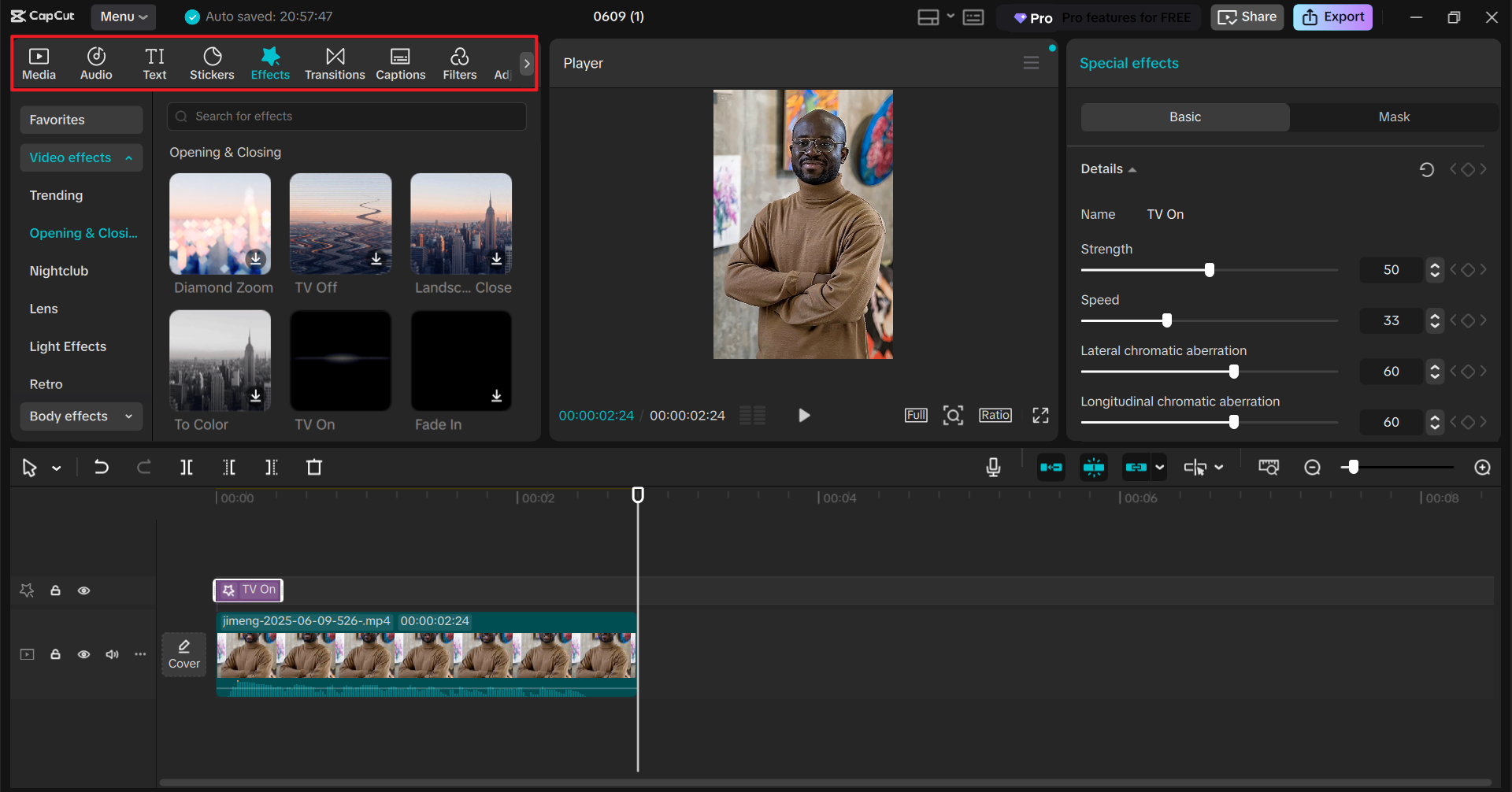Delete the selected clip with trash icon
The image size is (1512, 792).
pyautogui.click(x=313, y=467)
